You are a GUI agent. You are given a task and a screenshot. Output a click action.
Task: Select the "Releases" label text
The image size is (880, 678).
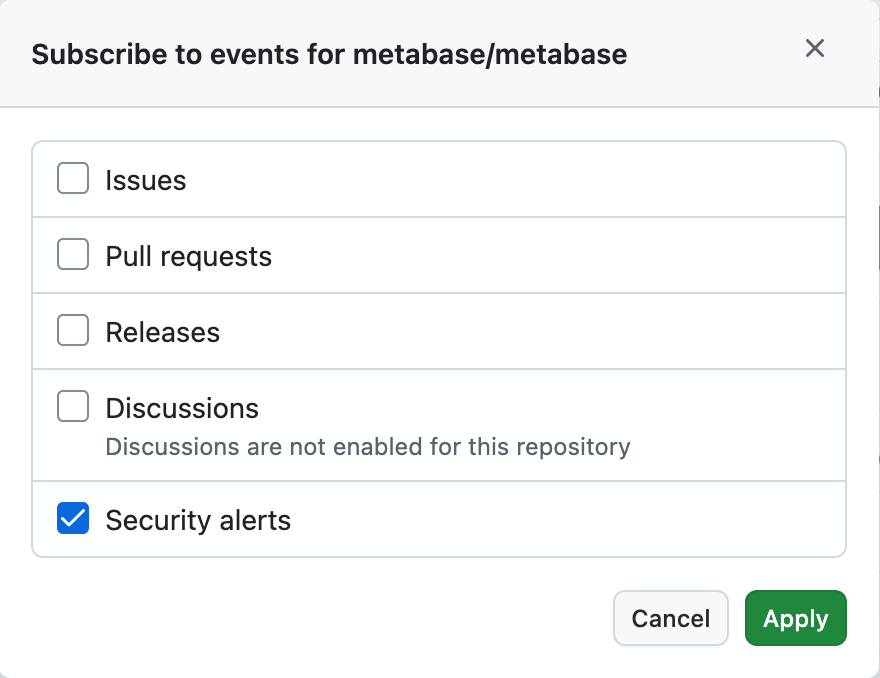(163, 332)
